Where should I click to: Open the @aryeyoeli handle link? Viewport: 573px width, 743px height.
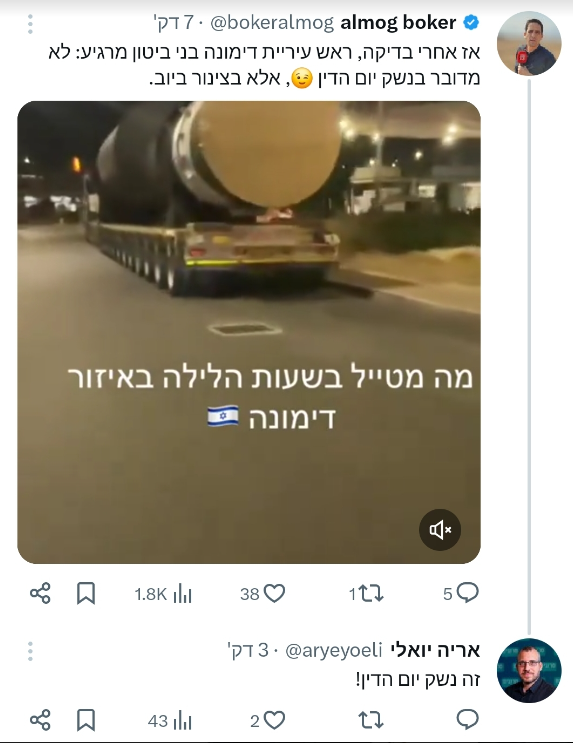click(x=333, y=651)
